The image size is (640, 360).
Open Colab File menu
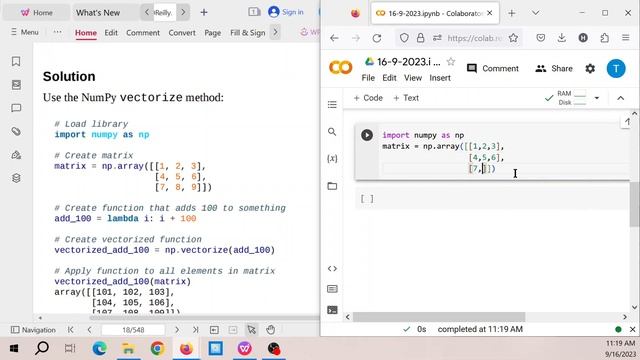coord(368,78)
